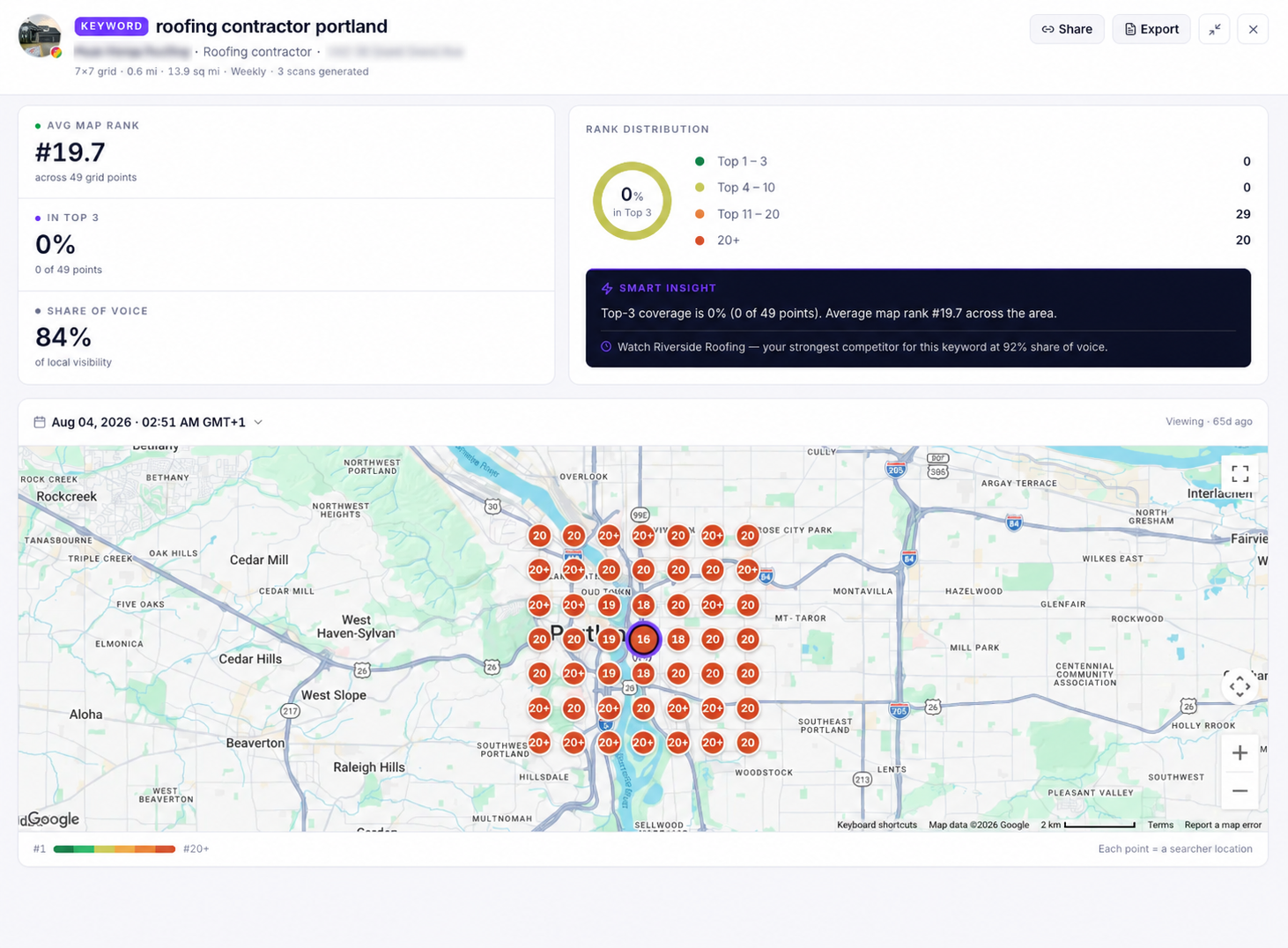Click 'Each point = a searcher location' note
The image size is (1288, 948).
1175,849
